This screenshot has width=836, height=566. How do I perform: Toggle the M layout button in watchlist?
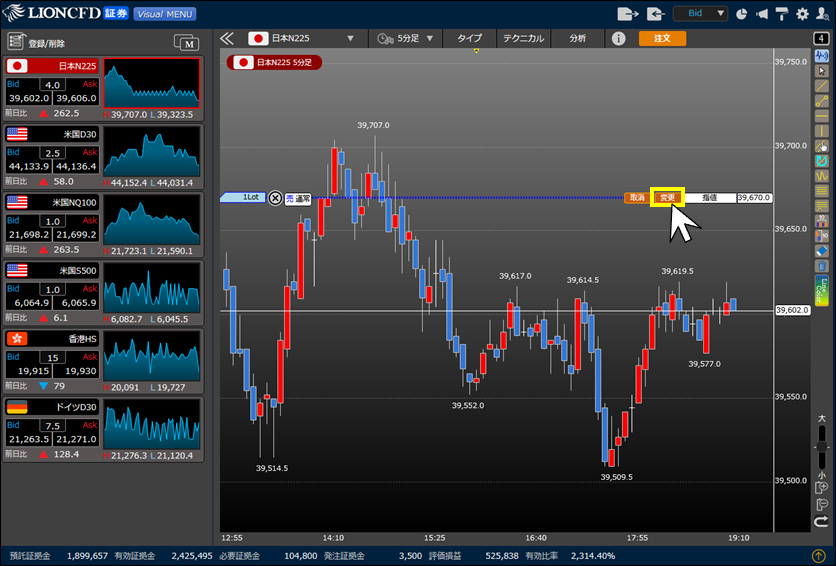tap(186, 42)
